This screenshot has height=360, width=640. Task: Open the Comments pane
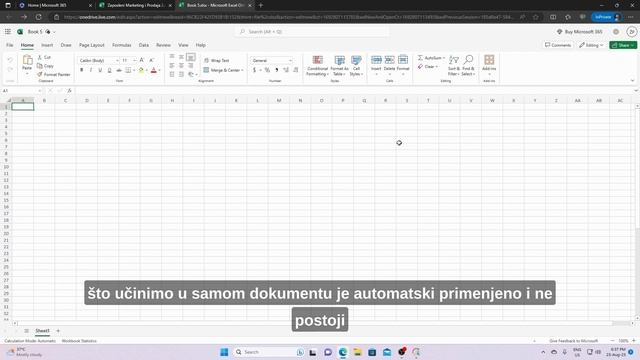[558, 45]
